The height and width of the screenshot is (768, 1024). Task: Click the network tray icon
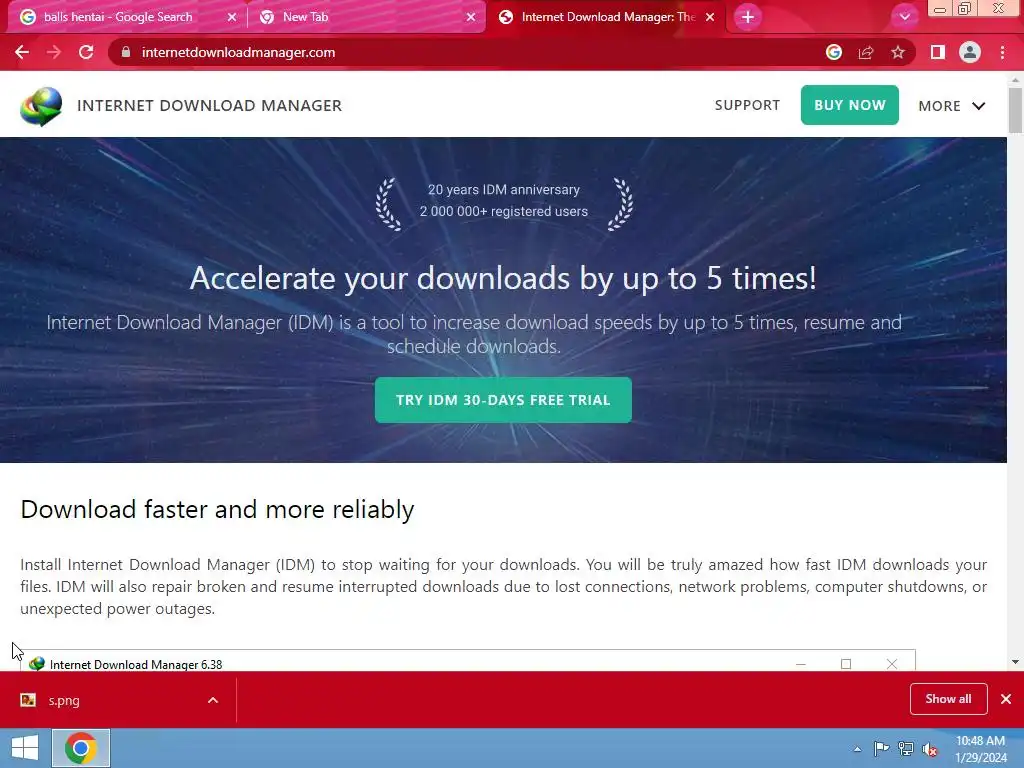906,749
